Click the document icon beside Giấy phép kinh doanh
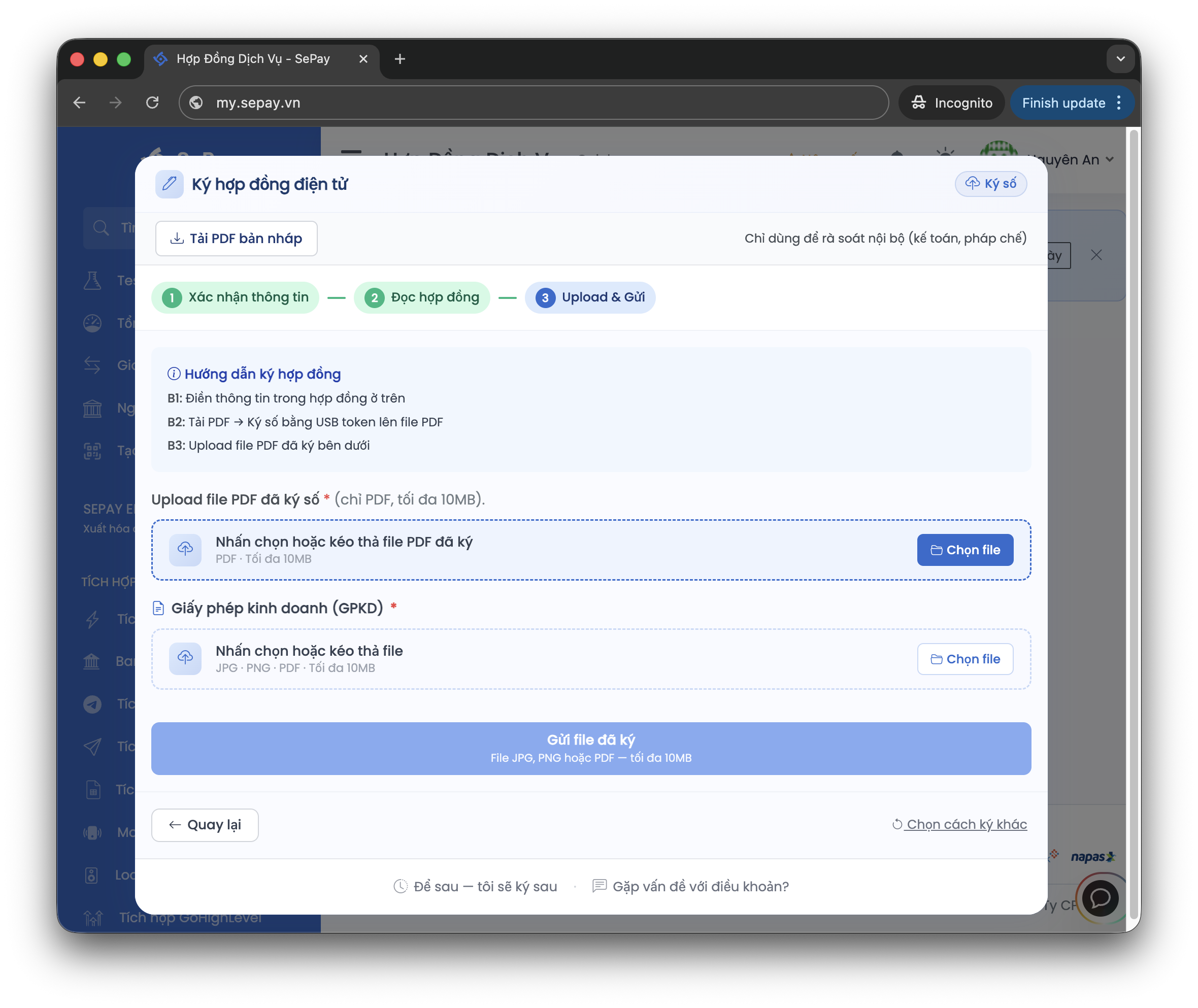The height and width of the screenshot is (1008, 1198). [158, 608]
